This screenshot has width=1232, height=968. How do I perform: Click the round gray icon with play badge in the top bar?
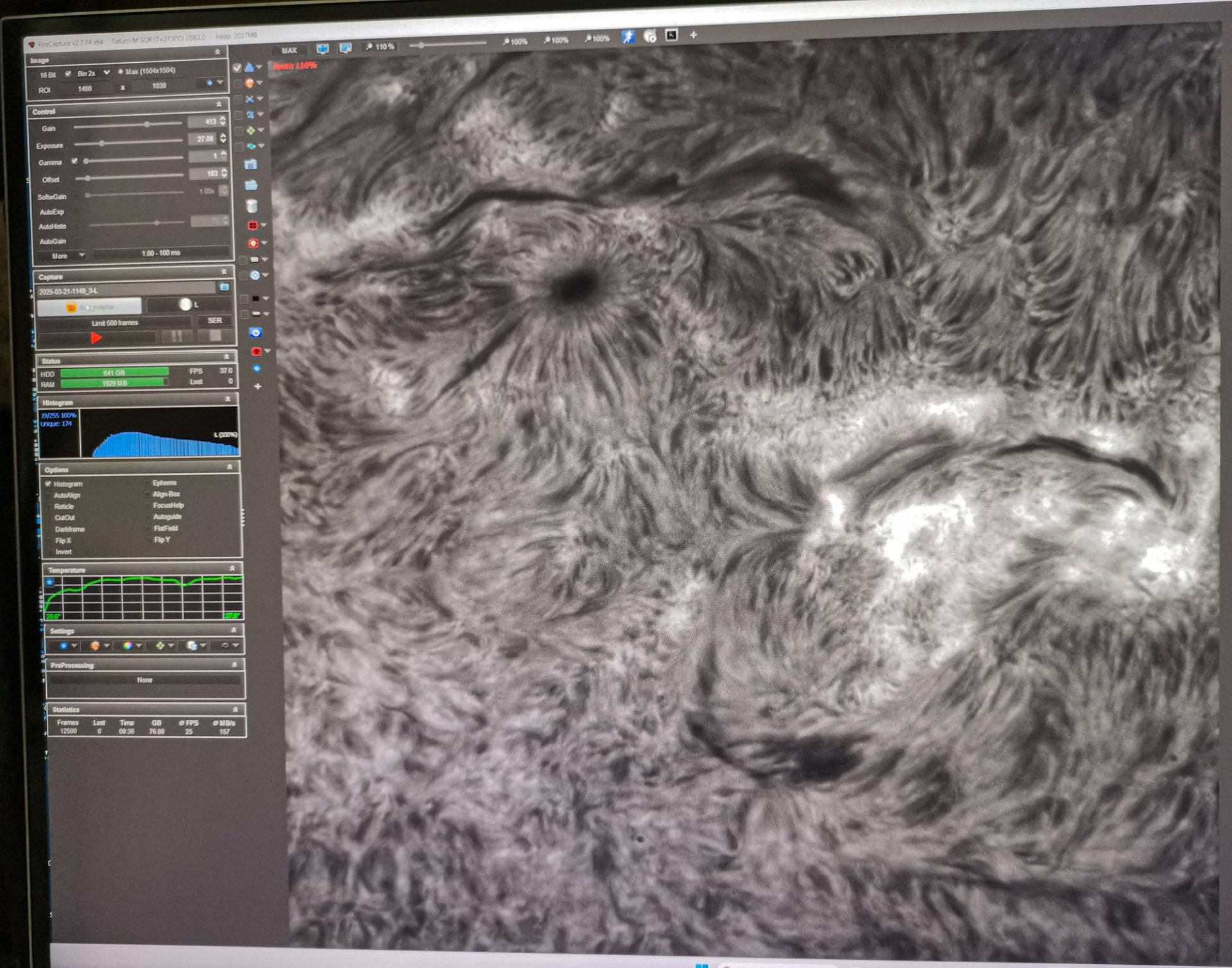click(x=649, y=36)
